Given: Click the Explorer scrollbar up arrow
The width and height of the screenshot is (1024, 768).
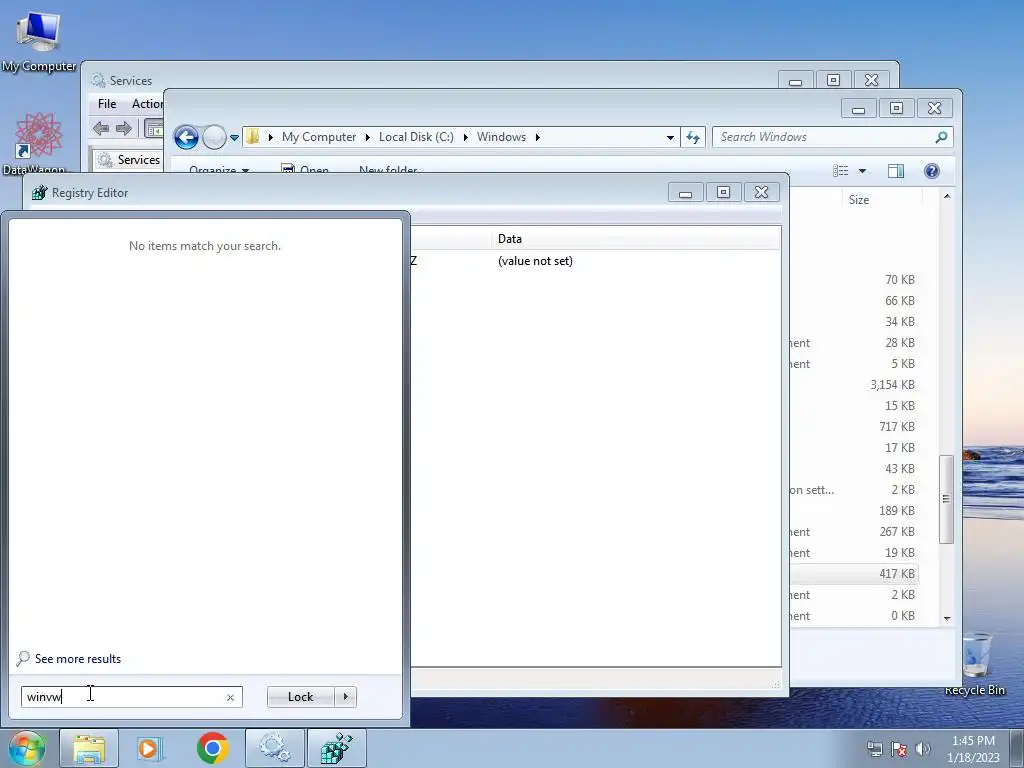Looking at the screenshot, I should pos(947,197).
